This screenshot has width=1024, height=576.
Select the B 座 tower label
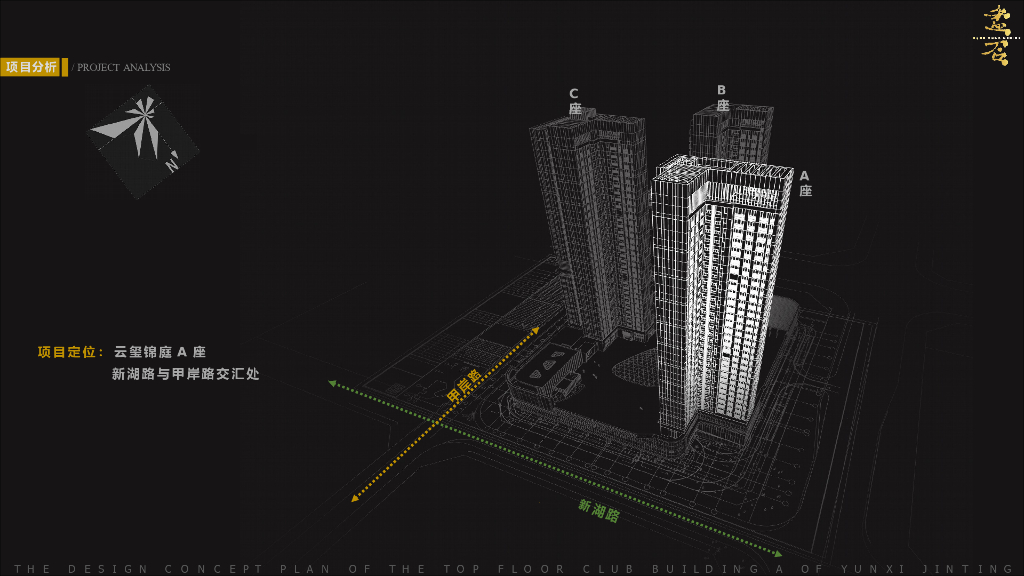point(722,98)
